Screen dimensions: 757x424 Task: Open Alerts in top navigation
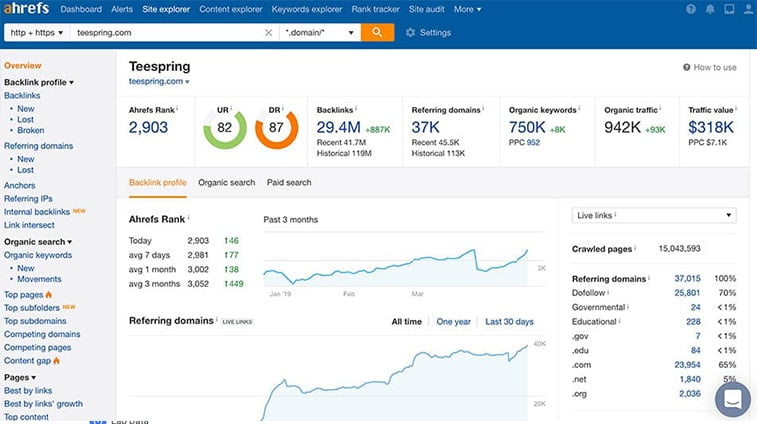(122, 9)
